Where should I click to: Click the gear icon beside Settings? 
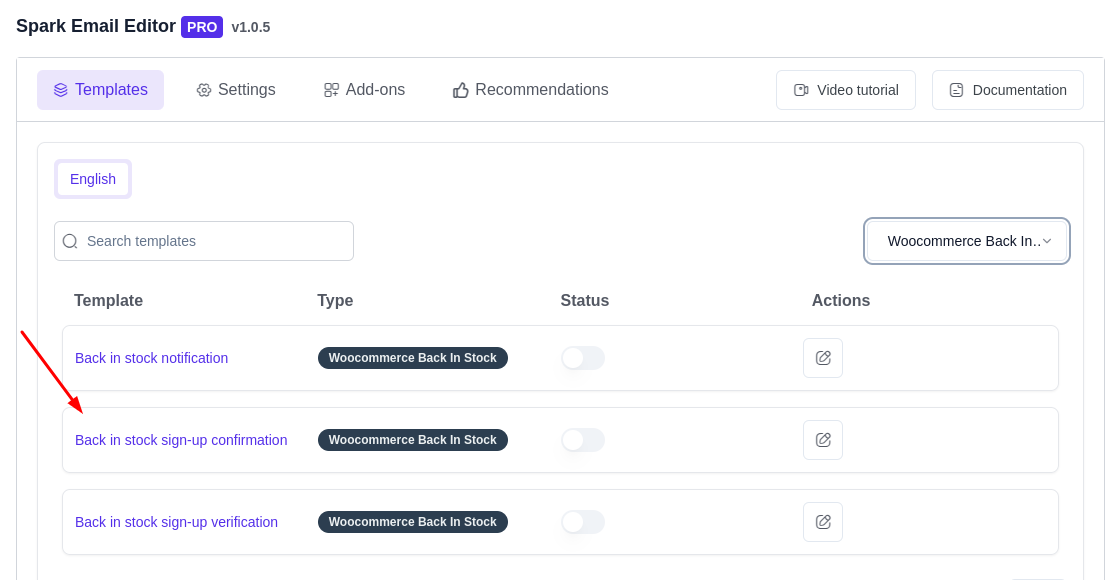(x=204, y=90)
